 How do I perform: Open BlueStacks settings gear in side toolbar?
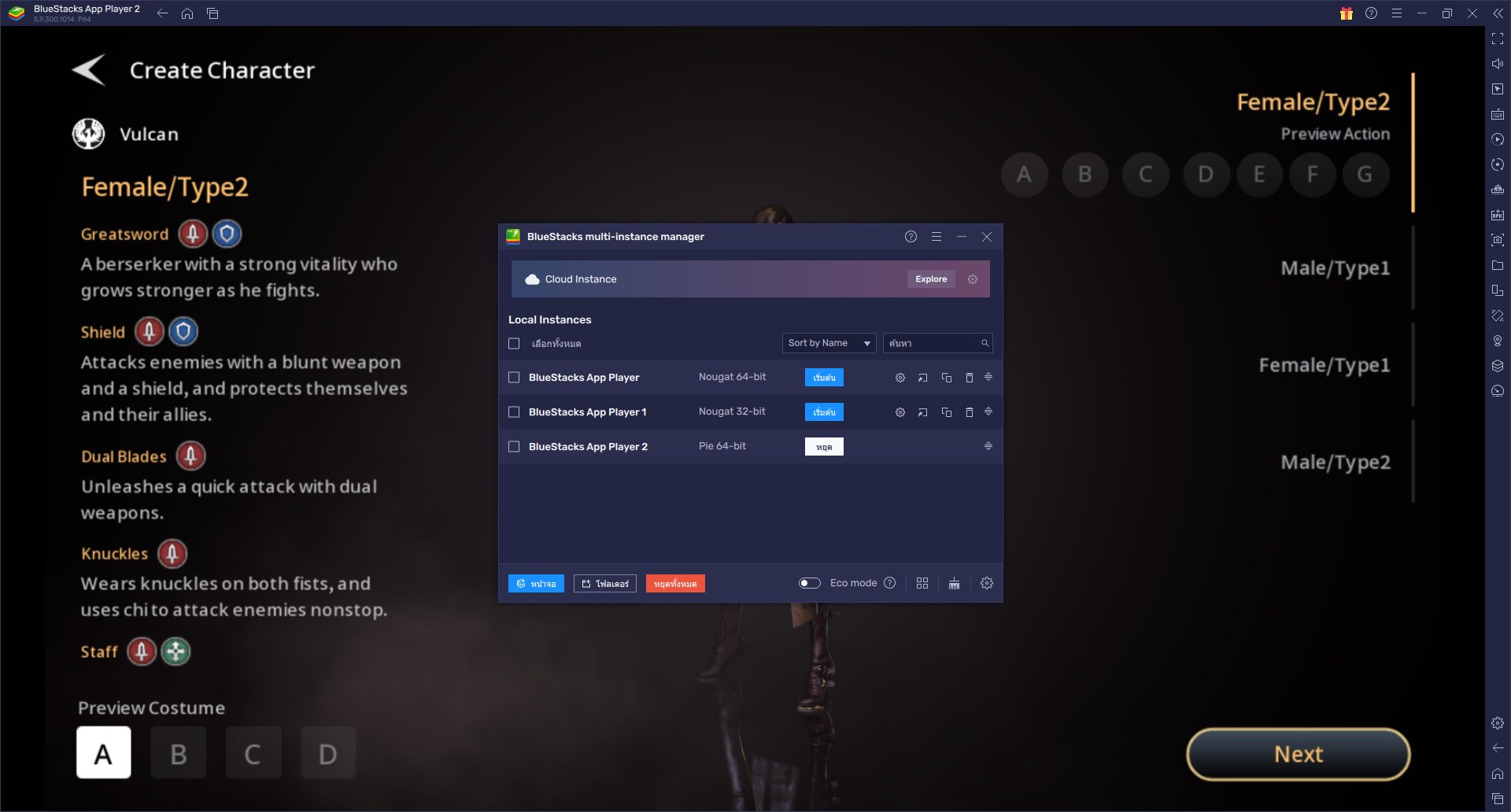(x=1498, y=723)
